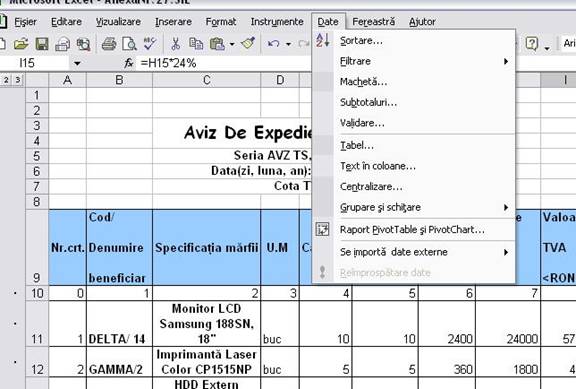This screenshot has height=389, width=576.
Task: Click the Sortare A-Z icon in menu
Action: click(323, 40)
